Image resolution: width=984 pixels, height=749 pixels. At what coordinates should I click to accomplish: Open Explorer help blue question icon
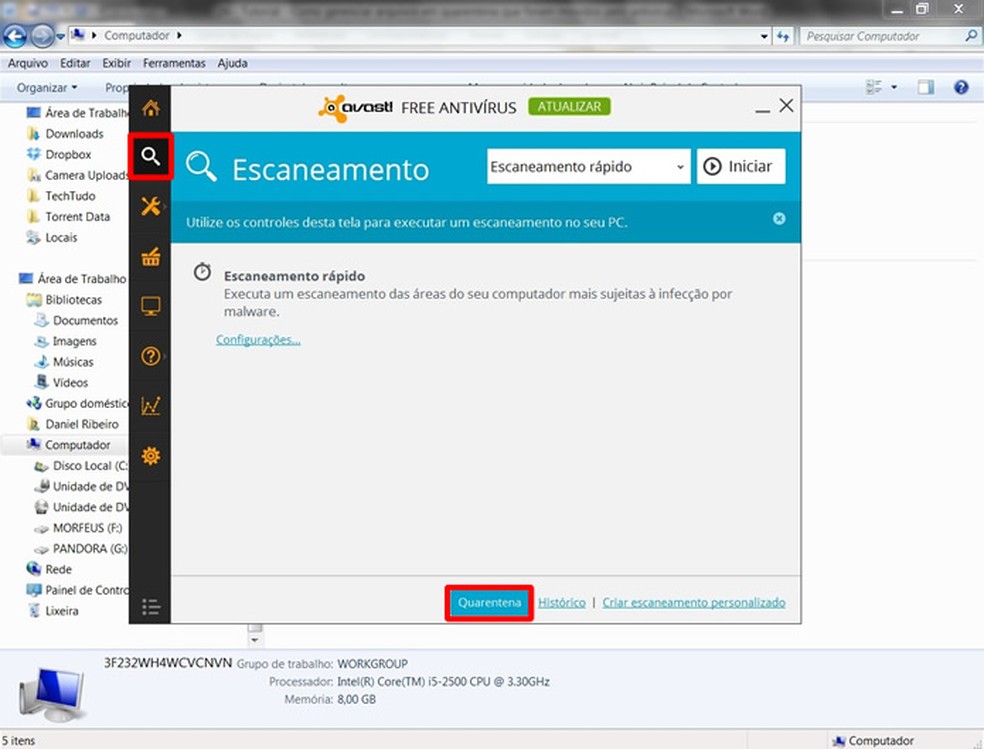pyautogui.click(x=961, y=87)
